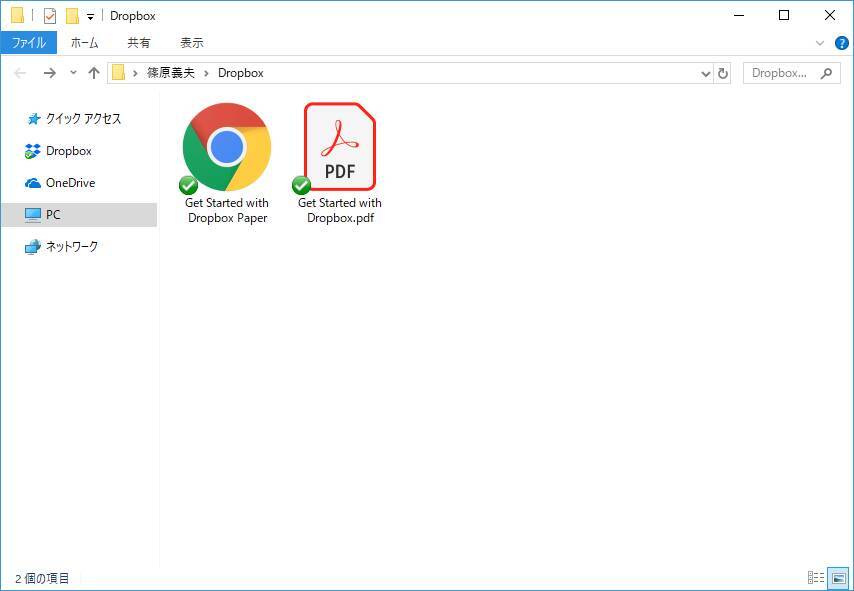854x591 pixels.
Task: Go back with the left arrow
Action: click(x=20, y=73)
